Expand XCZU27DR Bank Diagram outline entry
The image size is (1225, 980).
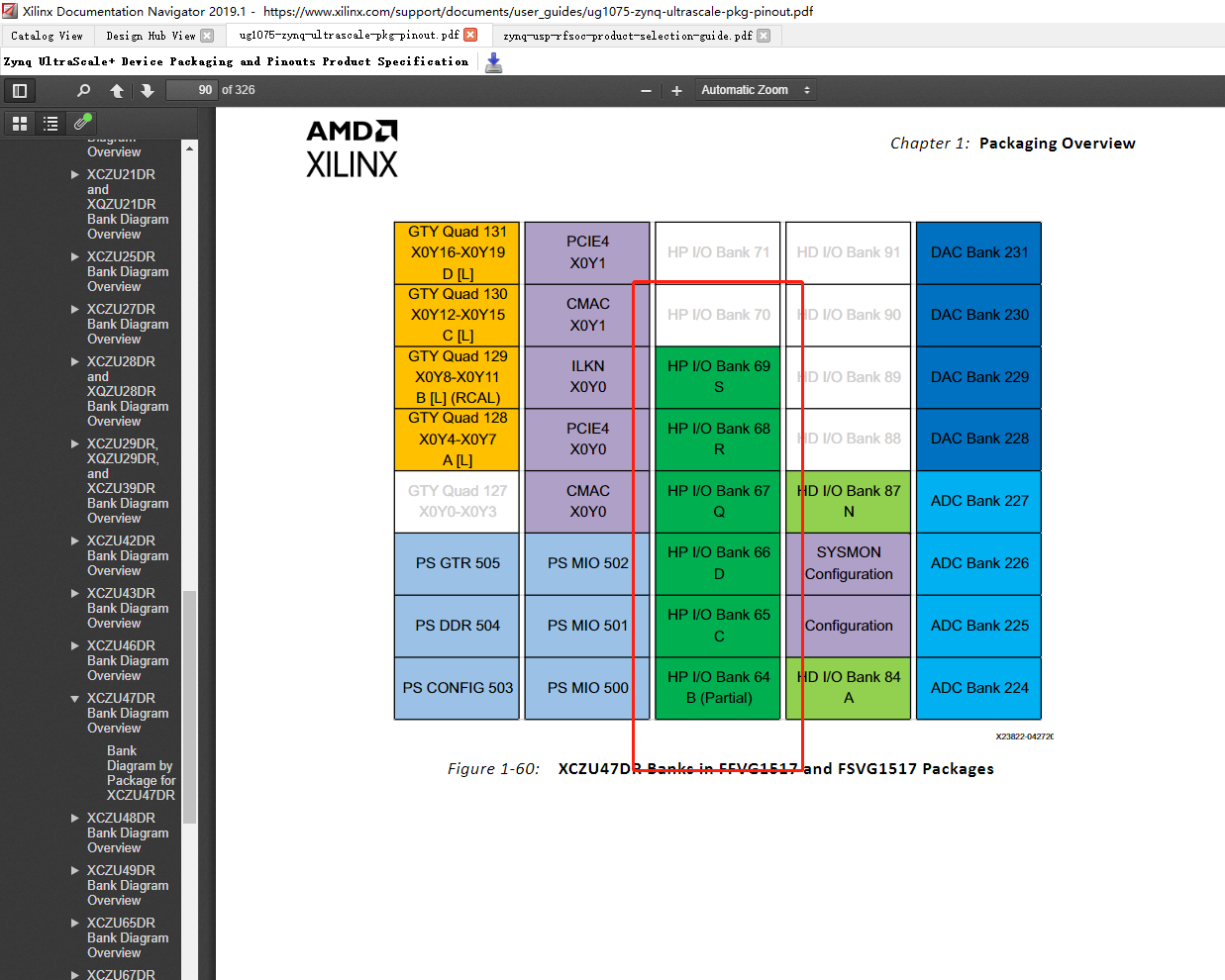coord(74,309)
